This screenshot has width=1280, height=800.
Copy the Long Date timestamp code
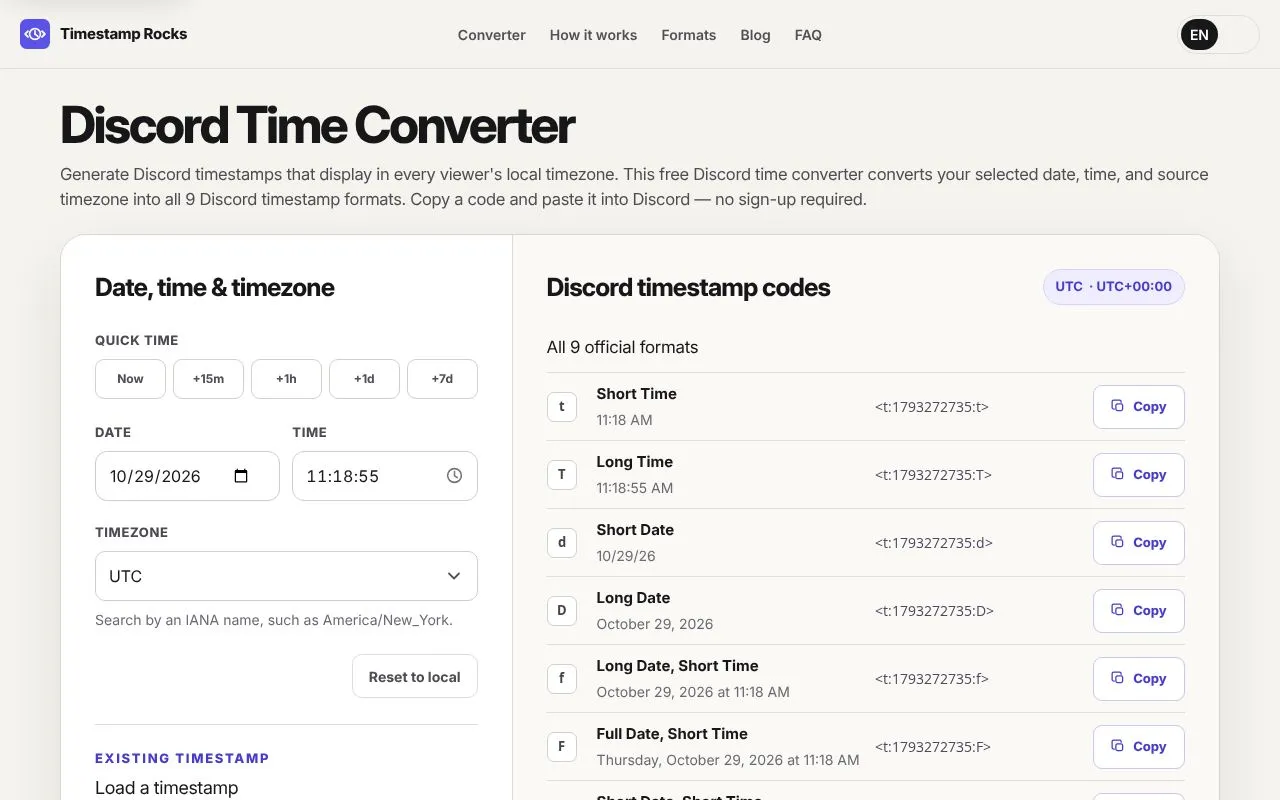click(x=1138, y=611)
